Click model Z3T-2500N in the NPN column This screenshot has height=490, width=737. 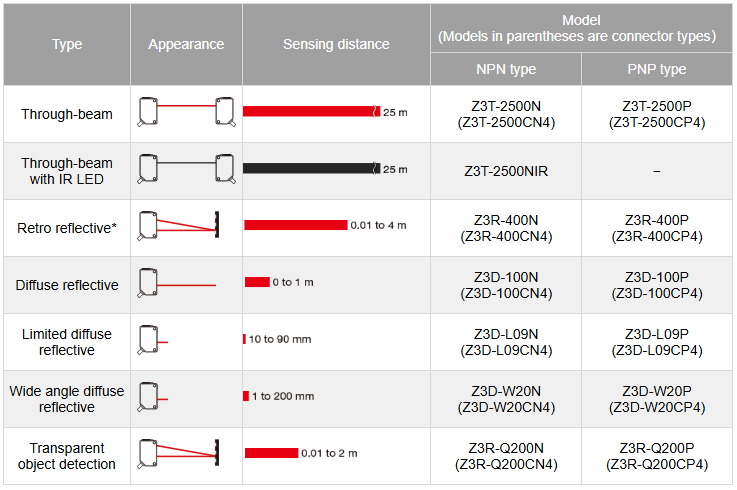coord(506,106)
